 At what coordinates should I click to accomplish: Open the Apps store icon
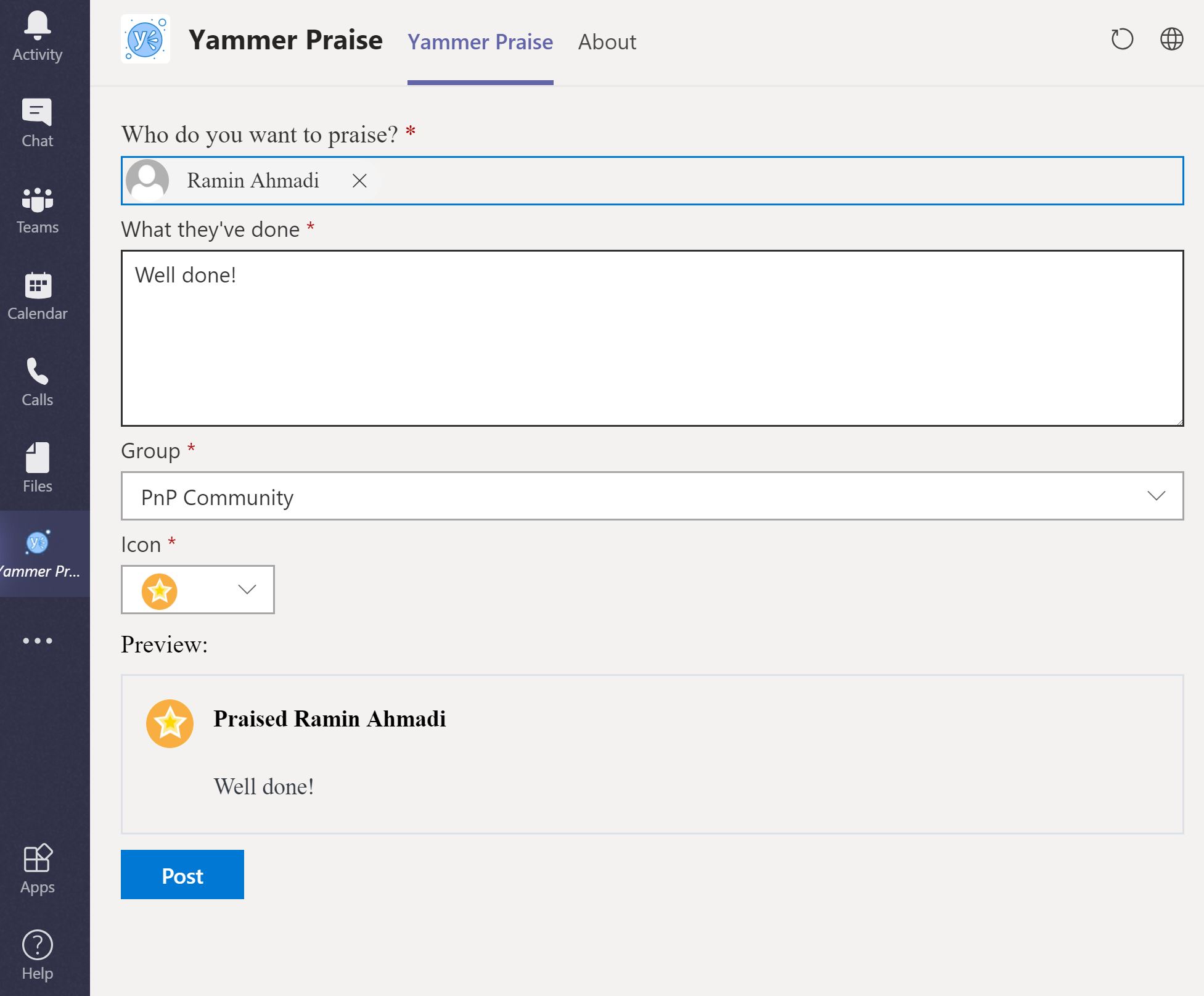tap(37, 870)
